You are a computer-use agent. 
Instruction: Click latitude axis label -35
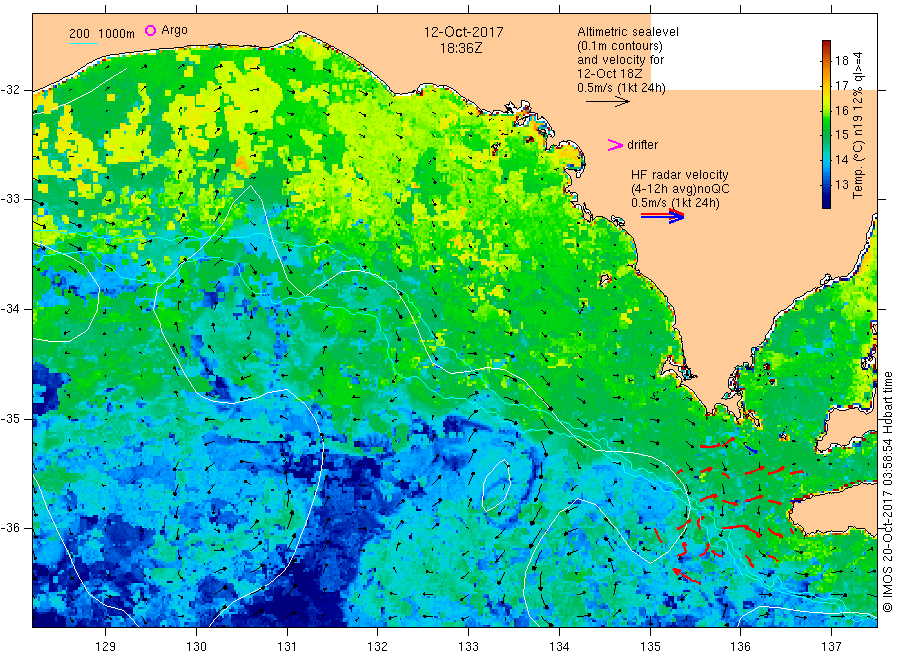pos(11,418)
